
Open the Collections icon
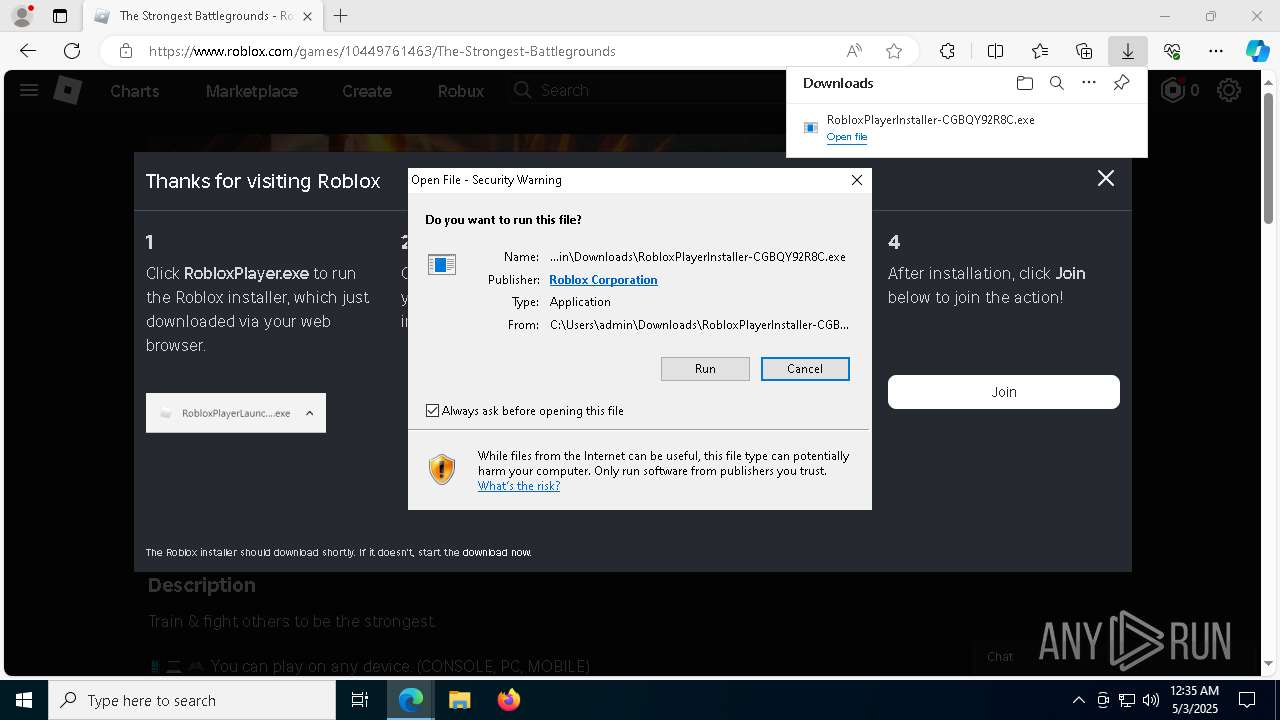click(1084, 51)
